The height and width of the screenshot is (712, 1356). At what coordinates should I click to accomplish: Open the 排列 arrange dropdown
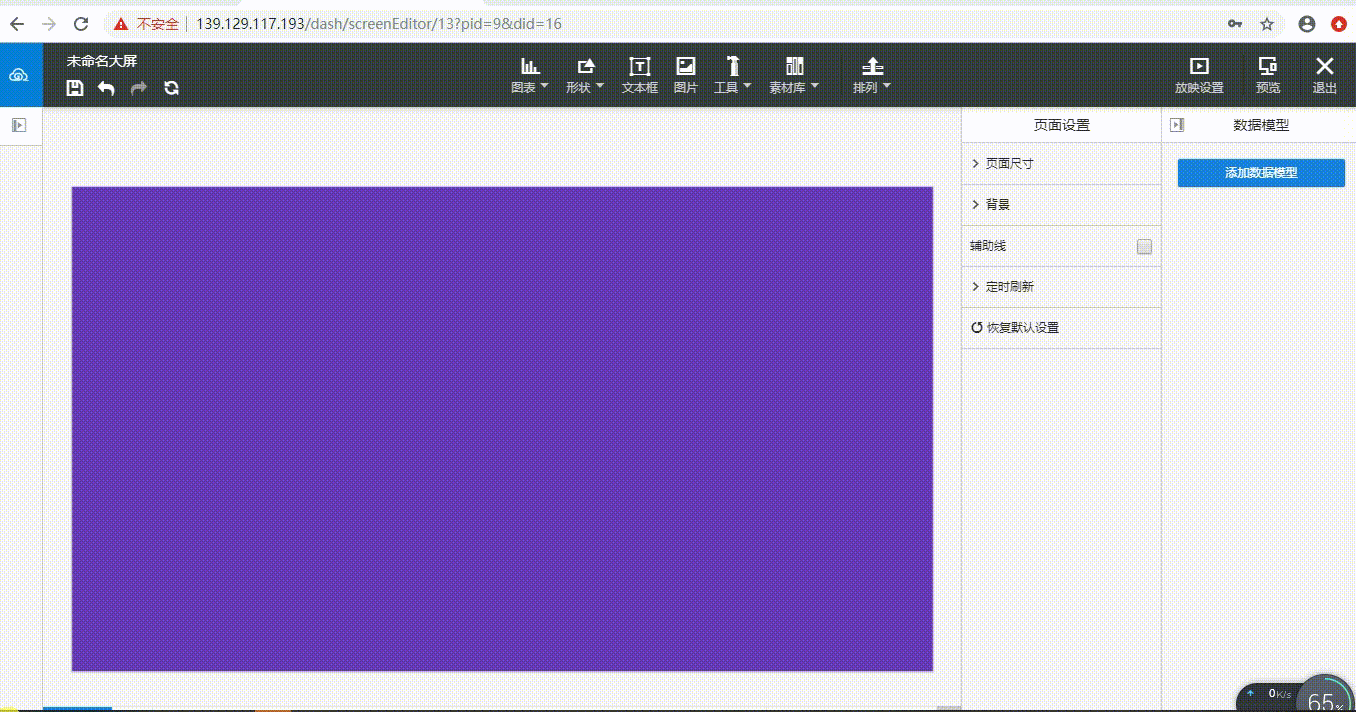pos(872,76)
